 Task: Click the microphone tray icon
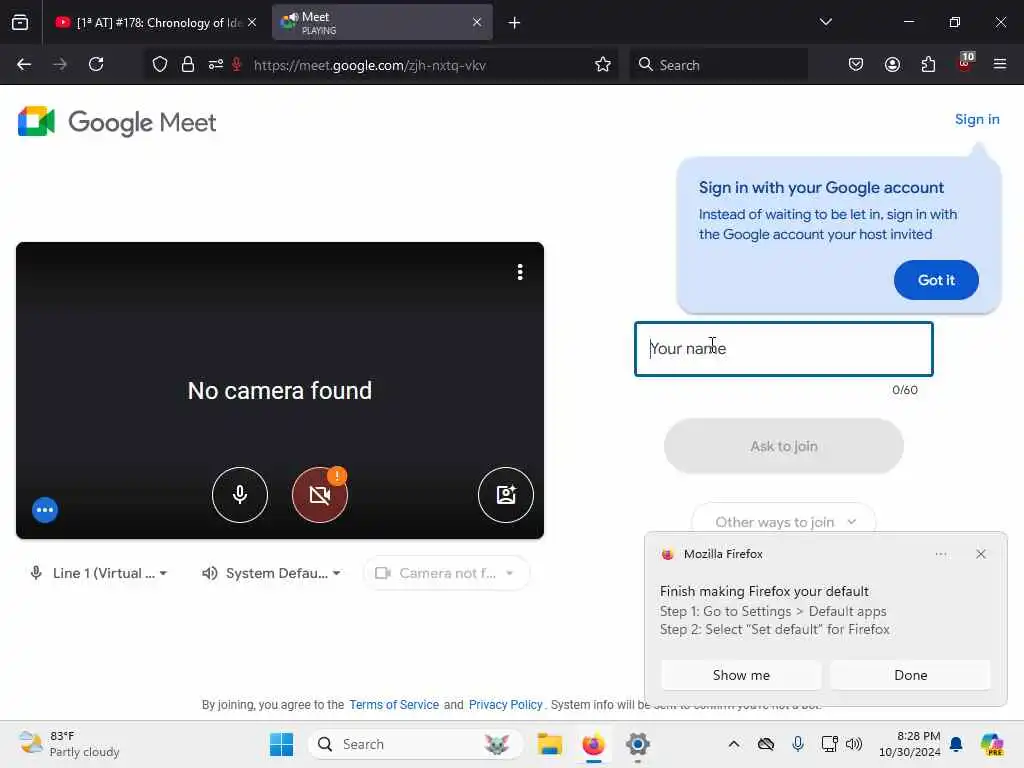pyautogui.click(x=797, y=744)
